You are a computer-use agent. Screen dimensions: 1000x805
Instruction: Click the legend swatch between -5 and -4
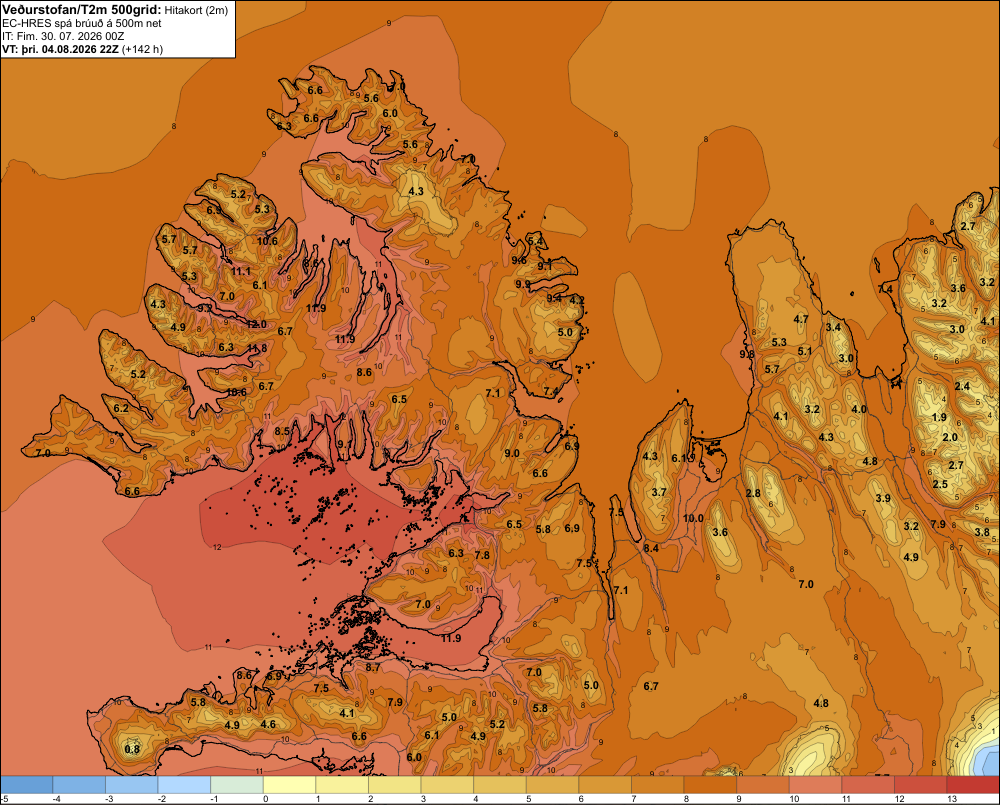click(x=27, y=785)
